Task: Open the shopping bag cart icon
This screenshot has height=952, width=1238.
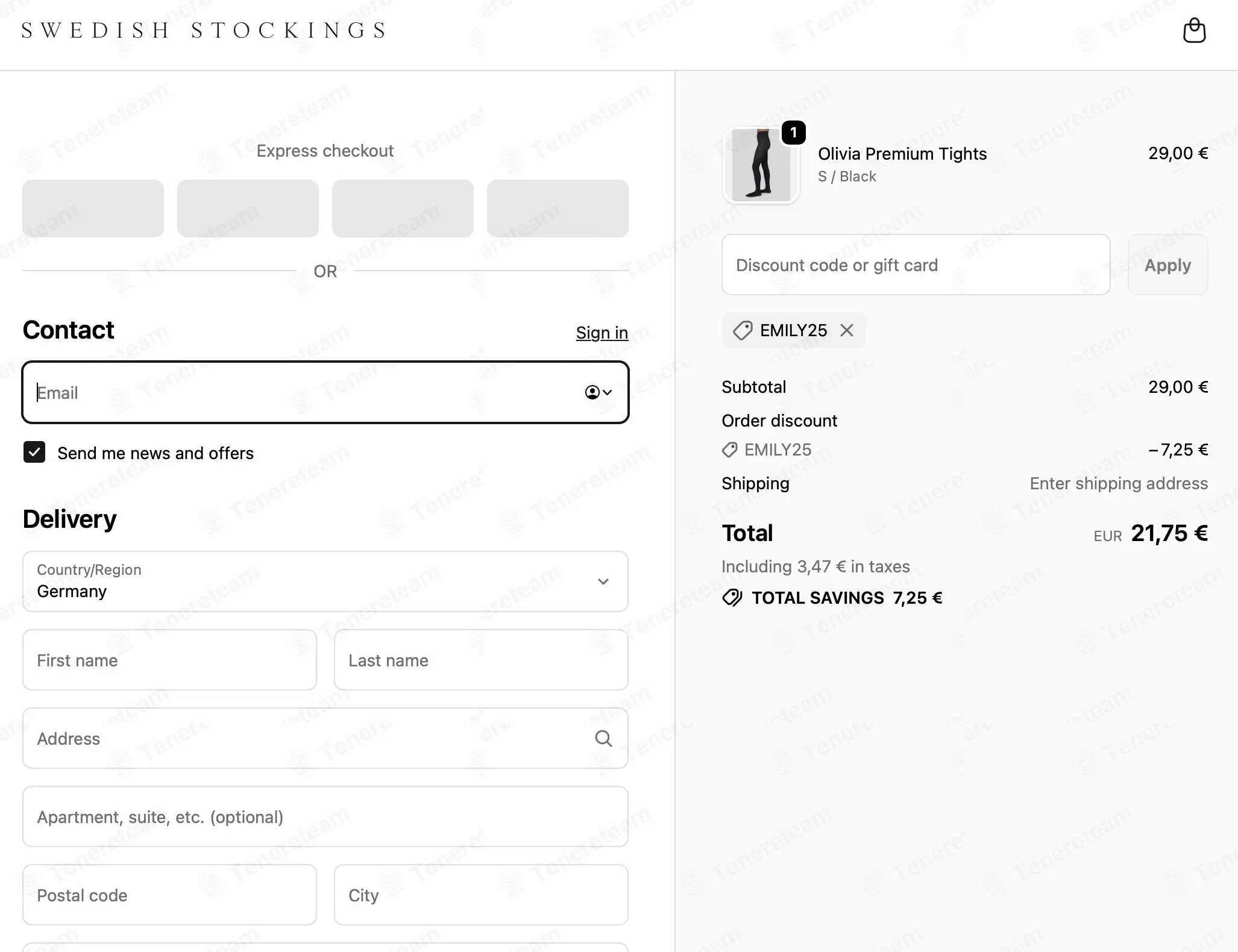Action: click(x=1194, y=30)
